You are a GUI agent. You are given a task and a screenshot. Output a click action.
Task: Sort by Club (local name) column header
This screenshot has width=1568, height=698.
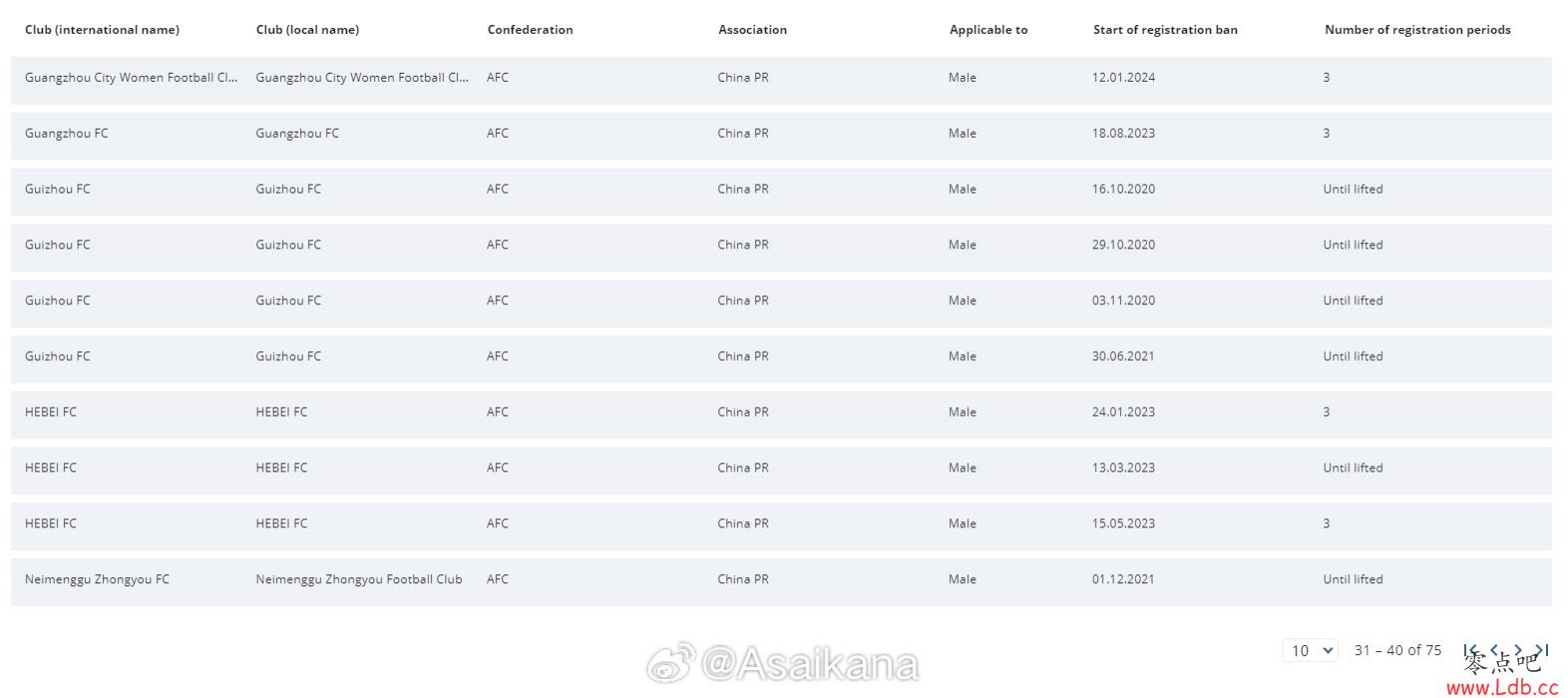pyautogui.click(x=307, y=30)
